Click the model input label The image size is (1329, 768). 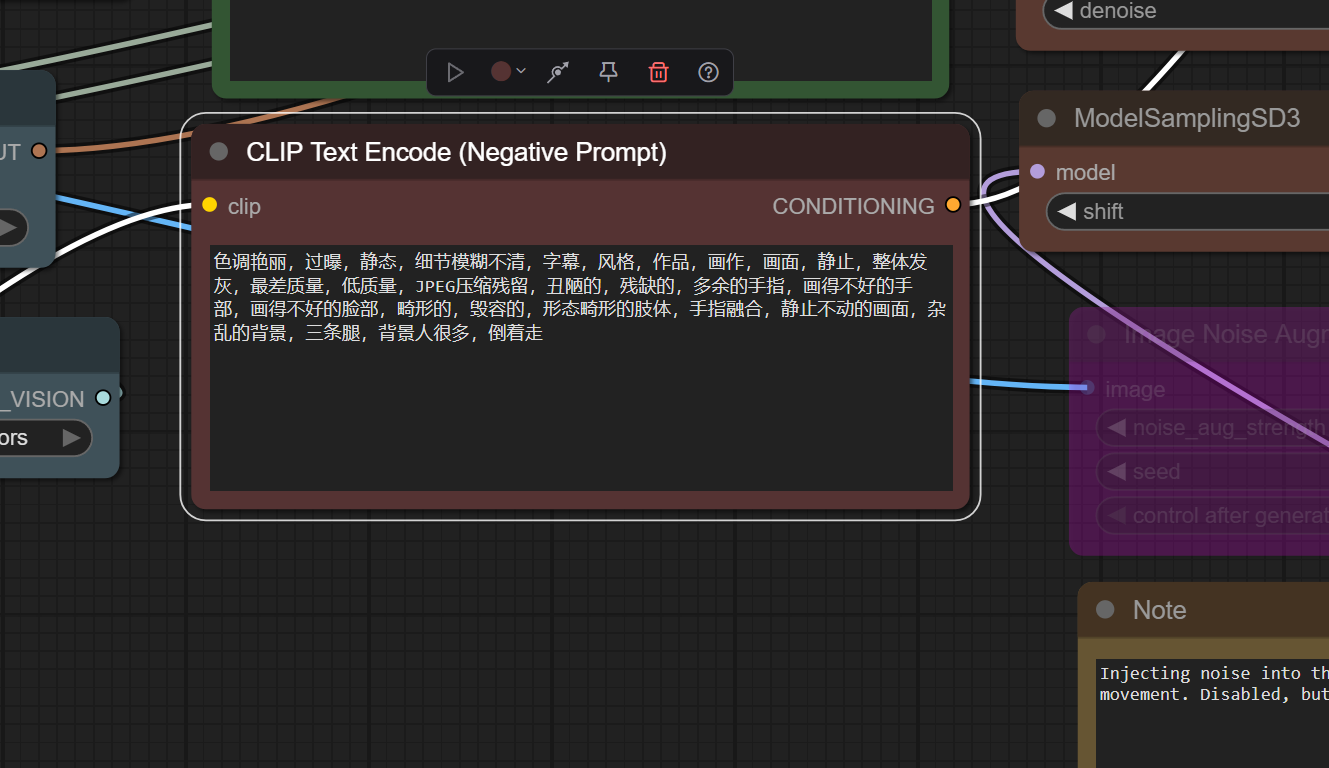[x=1085, y=172]
